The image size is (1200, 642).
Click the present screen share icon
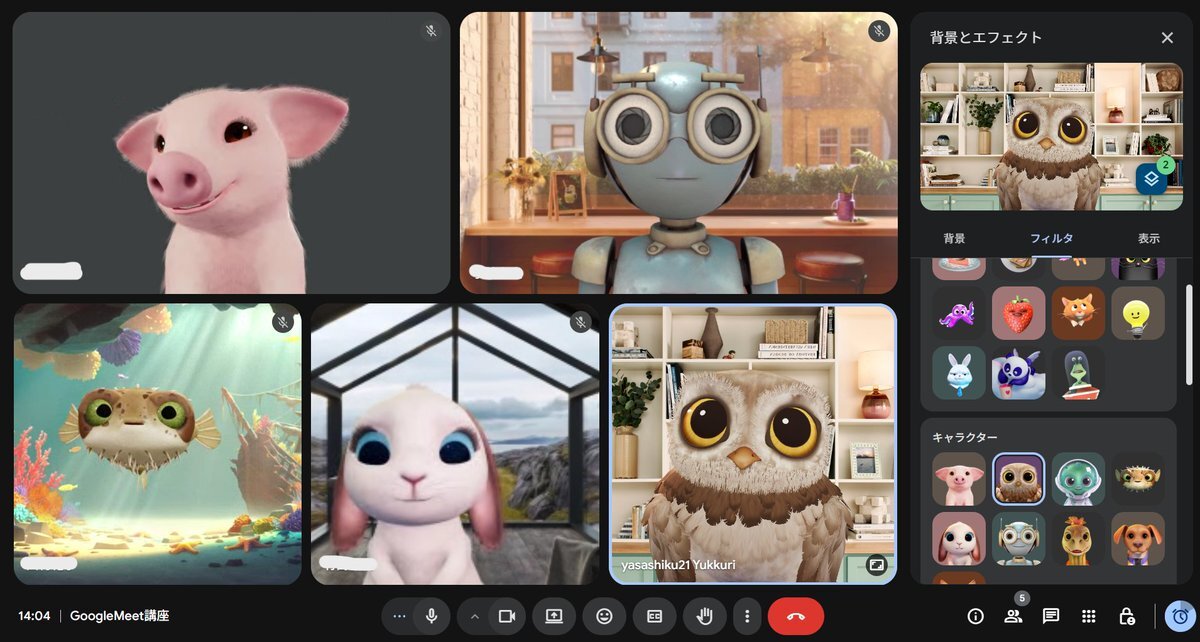554,616
